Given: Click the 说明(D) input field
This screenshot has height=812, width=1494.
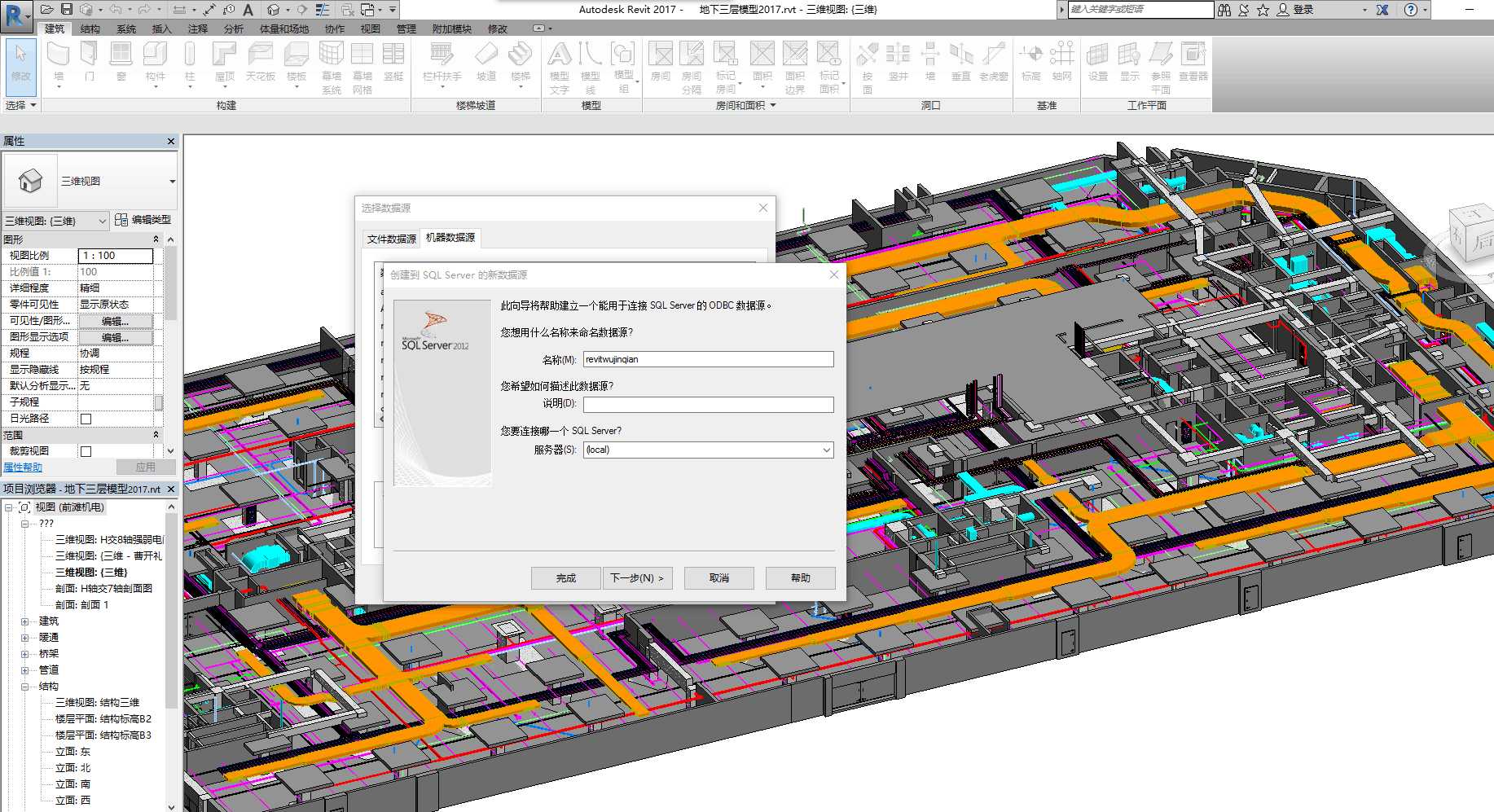Looking at the screenshot, I should (708, 405).
